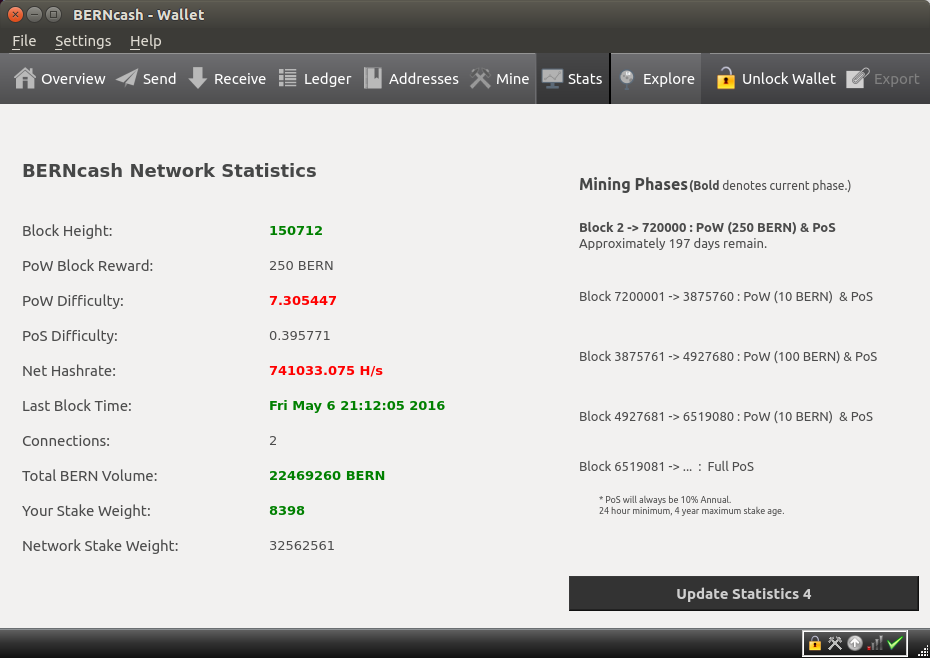
Task: Click the "BERNcash - Wallet" window title
Action: (139, 15)
